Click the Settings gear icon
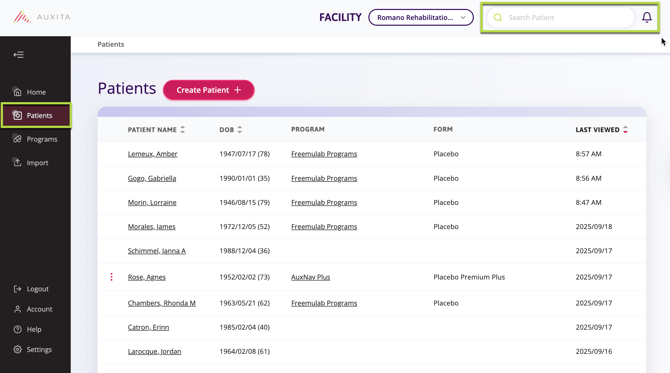670x373 pixels. 17,349
